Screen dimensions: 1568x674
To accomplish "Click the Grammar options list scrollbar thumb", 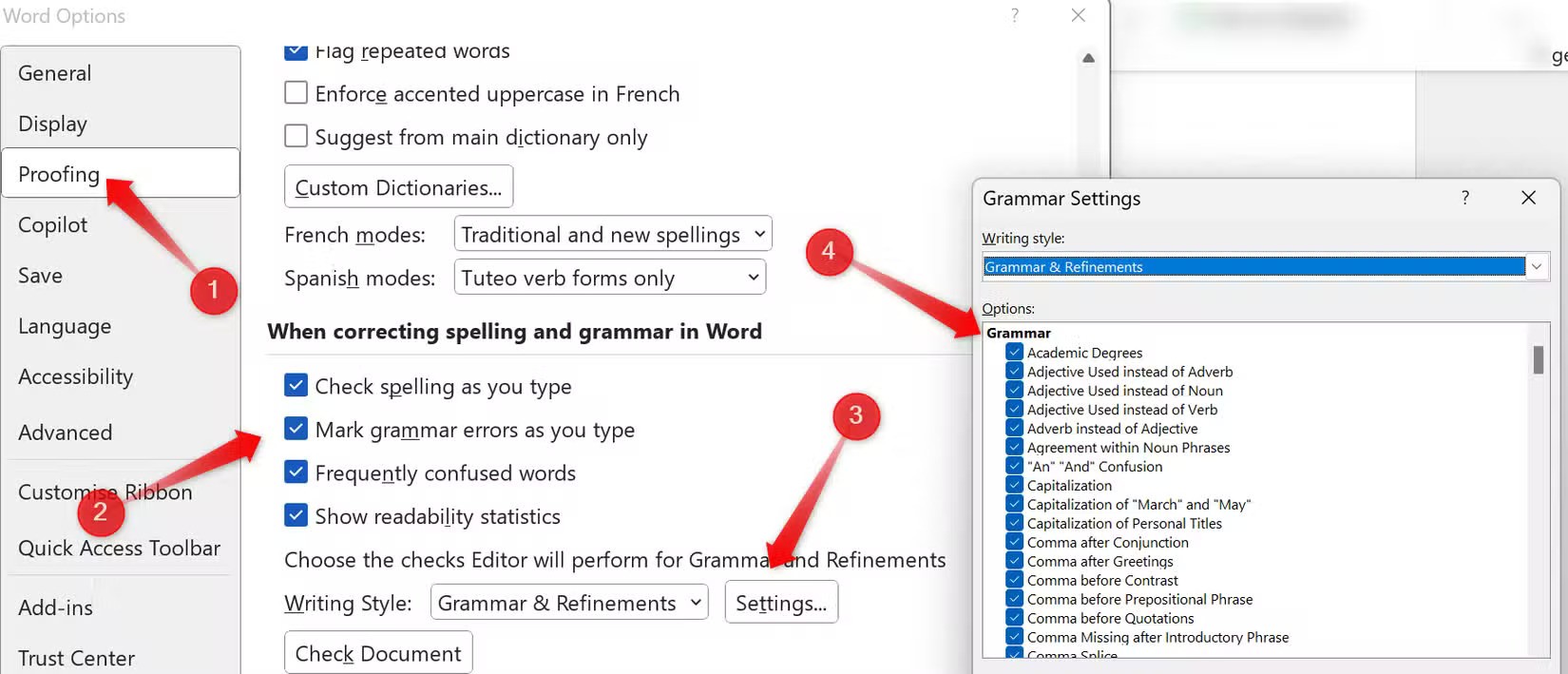I will pyautogui.click(x=1538, y=360).
